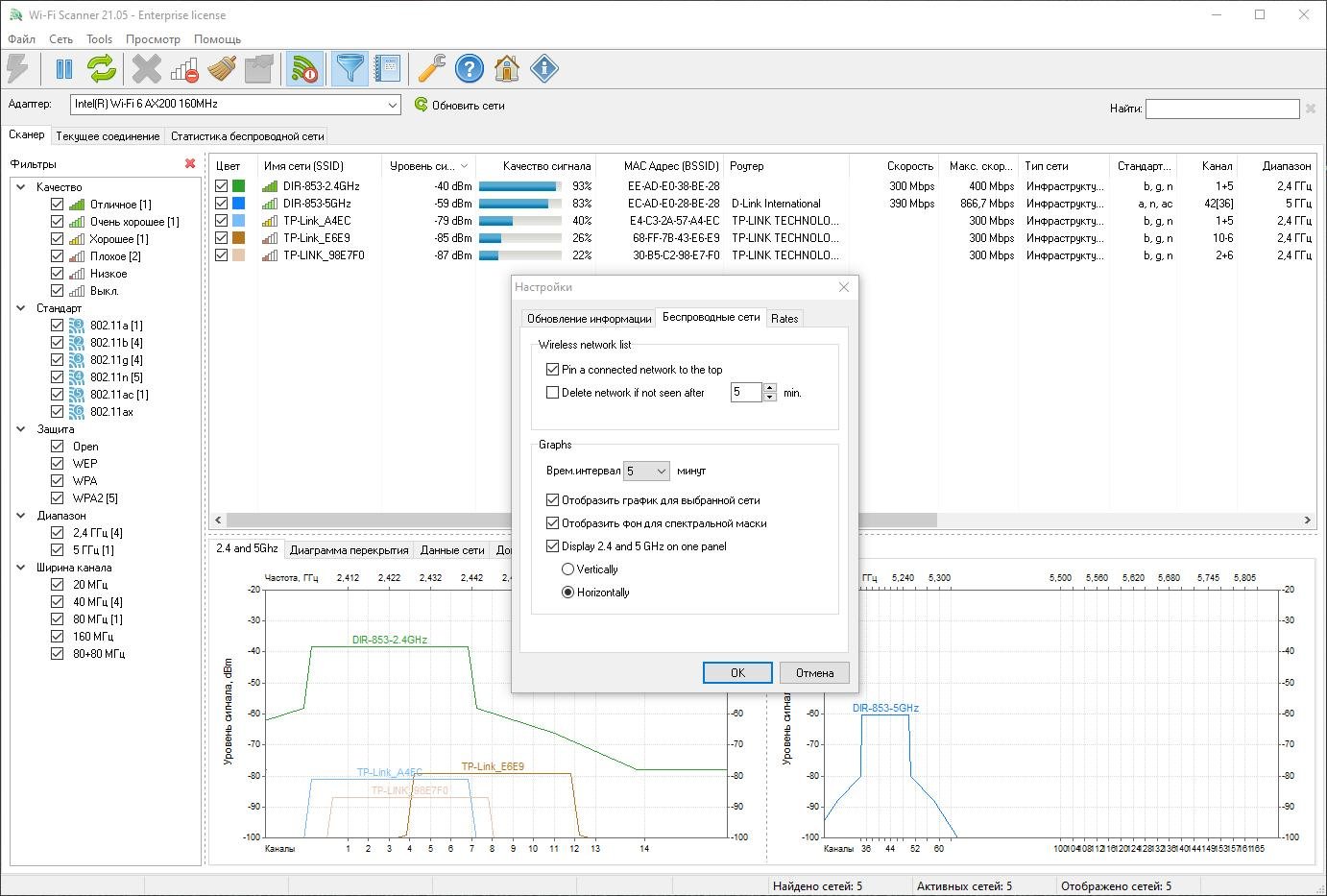Click the green color swatch for DIR-853-2.4GHz
Image resolution: width=1327 pixels, height=896 pixels.
(x=238, y=186)
